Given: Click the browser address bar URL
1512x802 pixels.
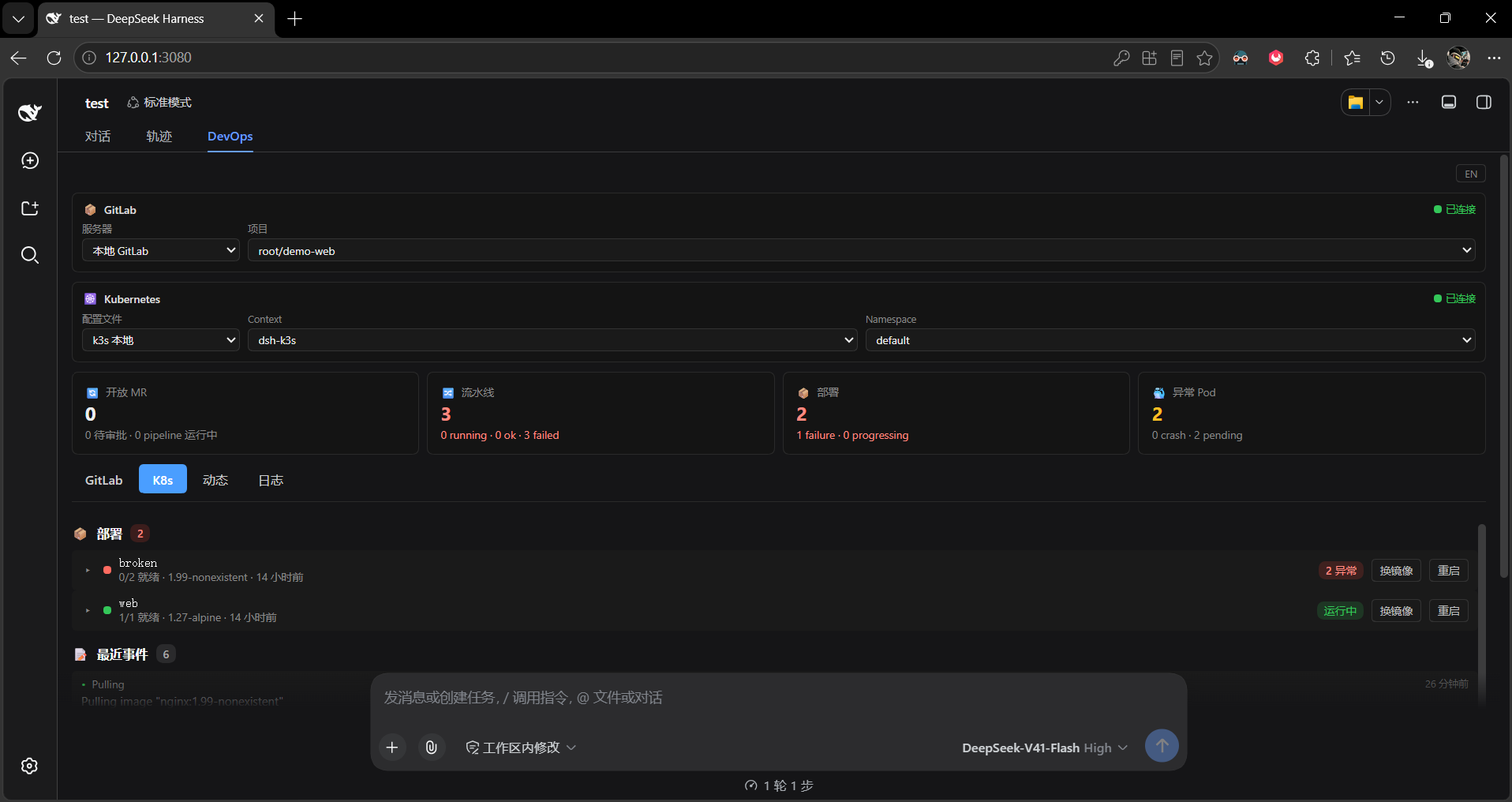Looking at the screenshot, I should [x=148, y=58].
